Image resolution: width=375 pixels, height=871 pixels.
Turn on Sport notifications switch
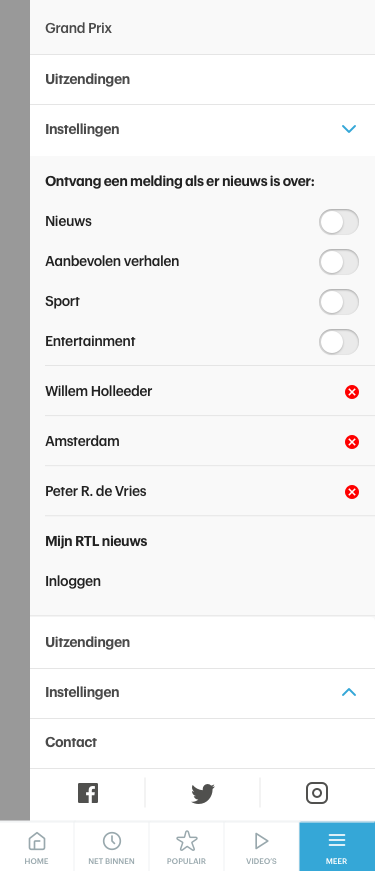coord(339,302)
